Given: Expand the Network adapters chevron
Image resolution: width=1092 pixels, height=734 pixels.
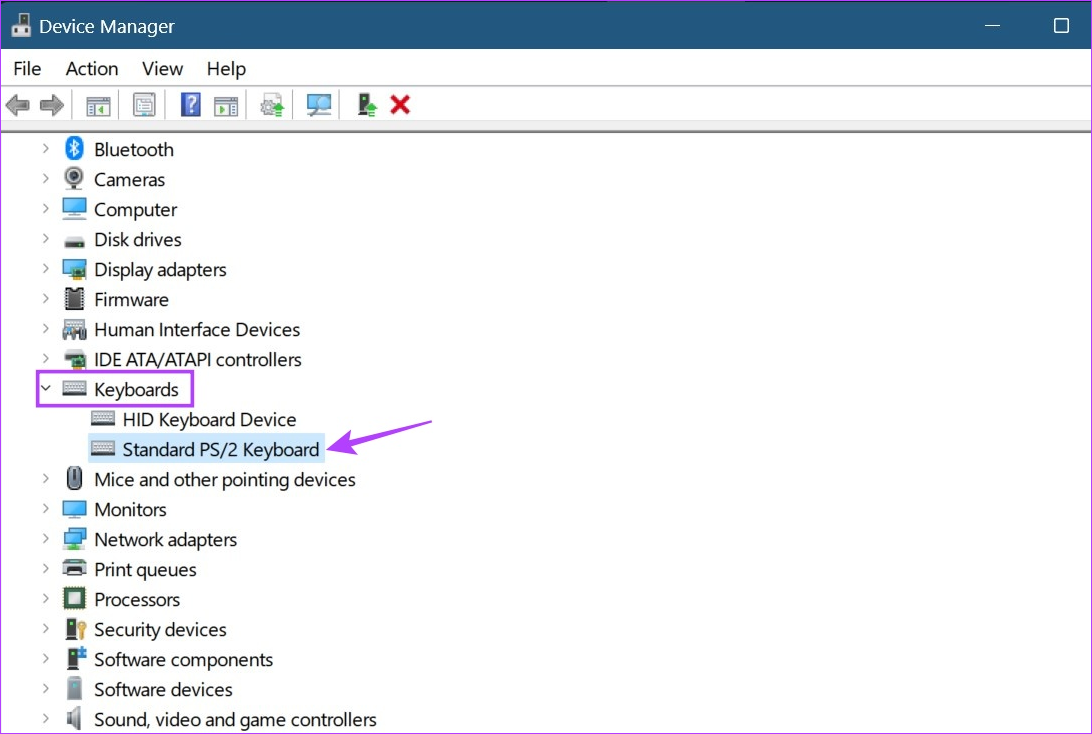Looking at the screenshot, I should tap(46, 538).
